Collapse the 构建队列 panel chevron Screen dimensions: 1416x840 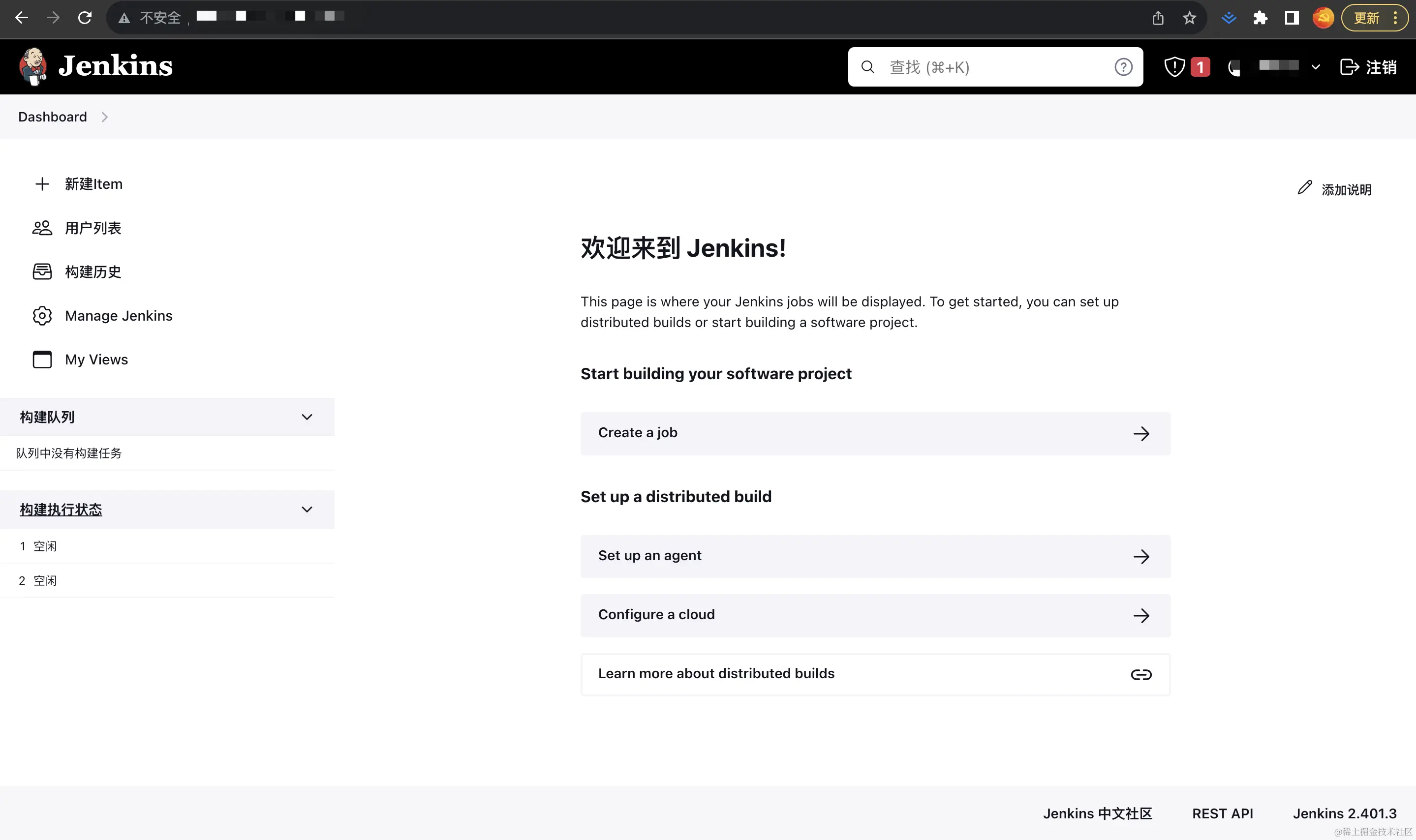pyautogui.click(x=307, y=417)
